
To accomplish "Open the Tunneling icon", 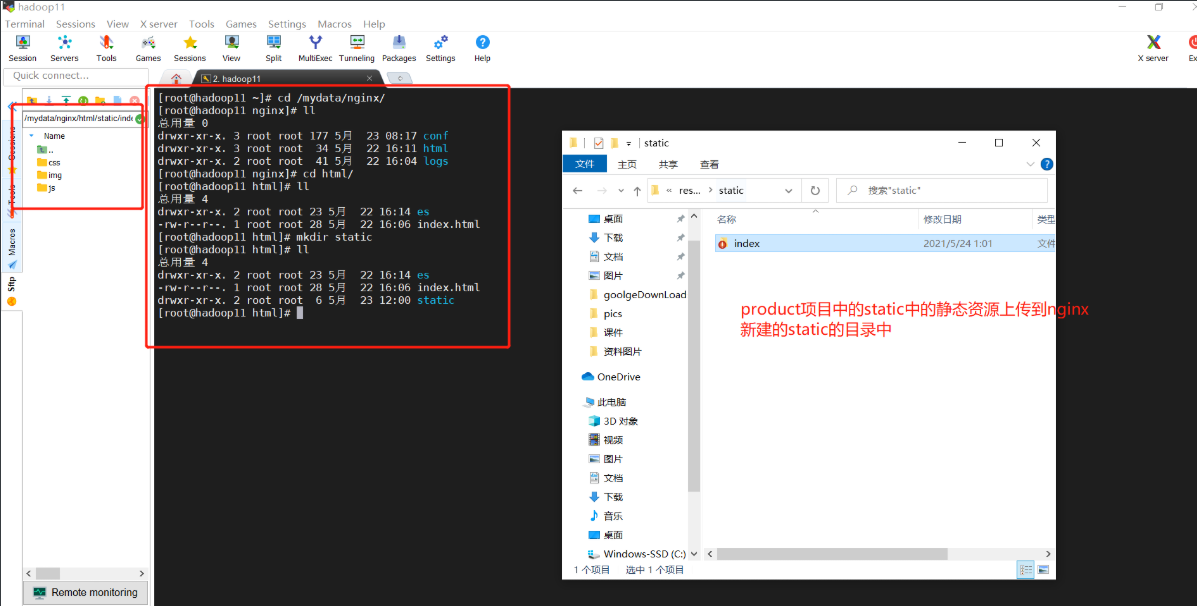I will click(x=357, y=48).
